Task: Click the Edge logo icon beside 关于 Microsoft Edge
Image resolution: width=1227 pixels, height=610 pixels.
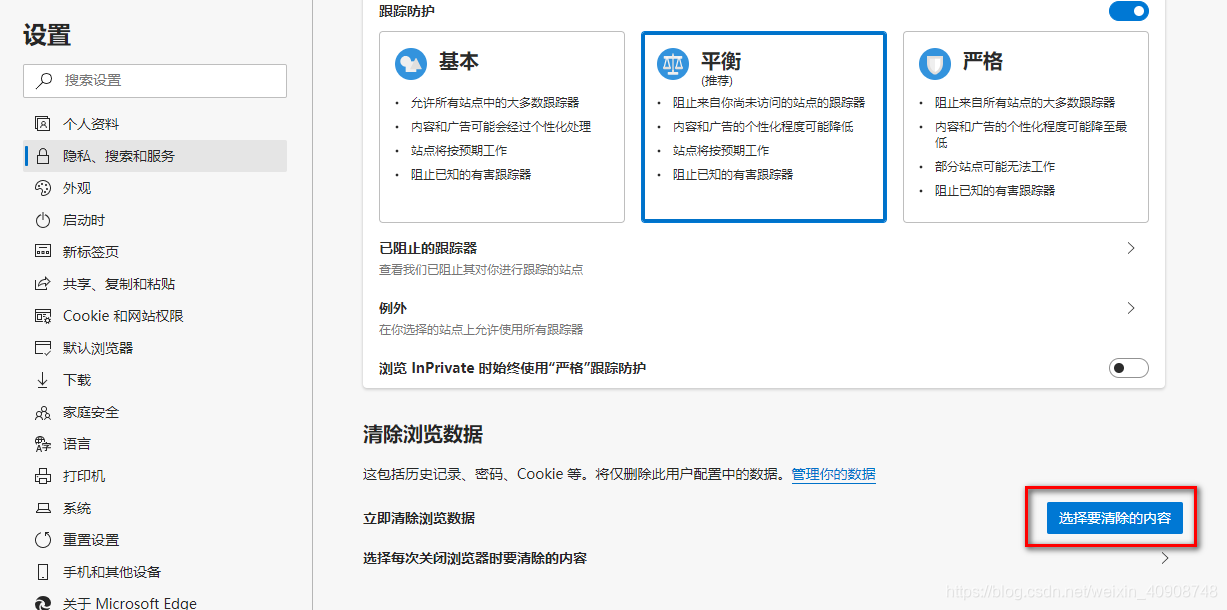Action: coord(42,603)
